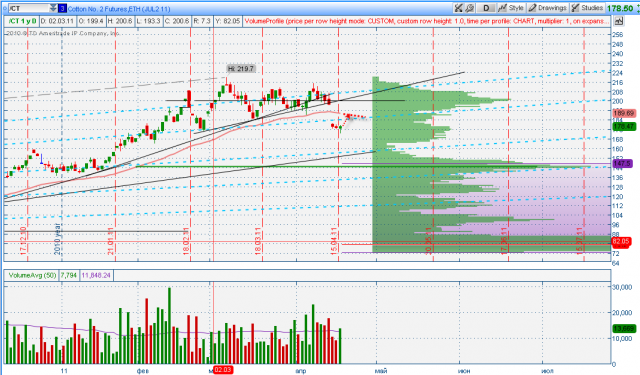640x375 pixels.
Task: Click the small chart icon below Studies
Action: 619,21
